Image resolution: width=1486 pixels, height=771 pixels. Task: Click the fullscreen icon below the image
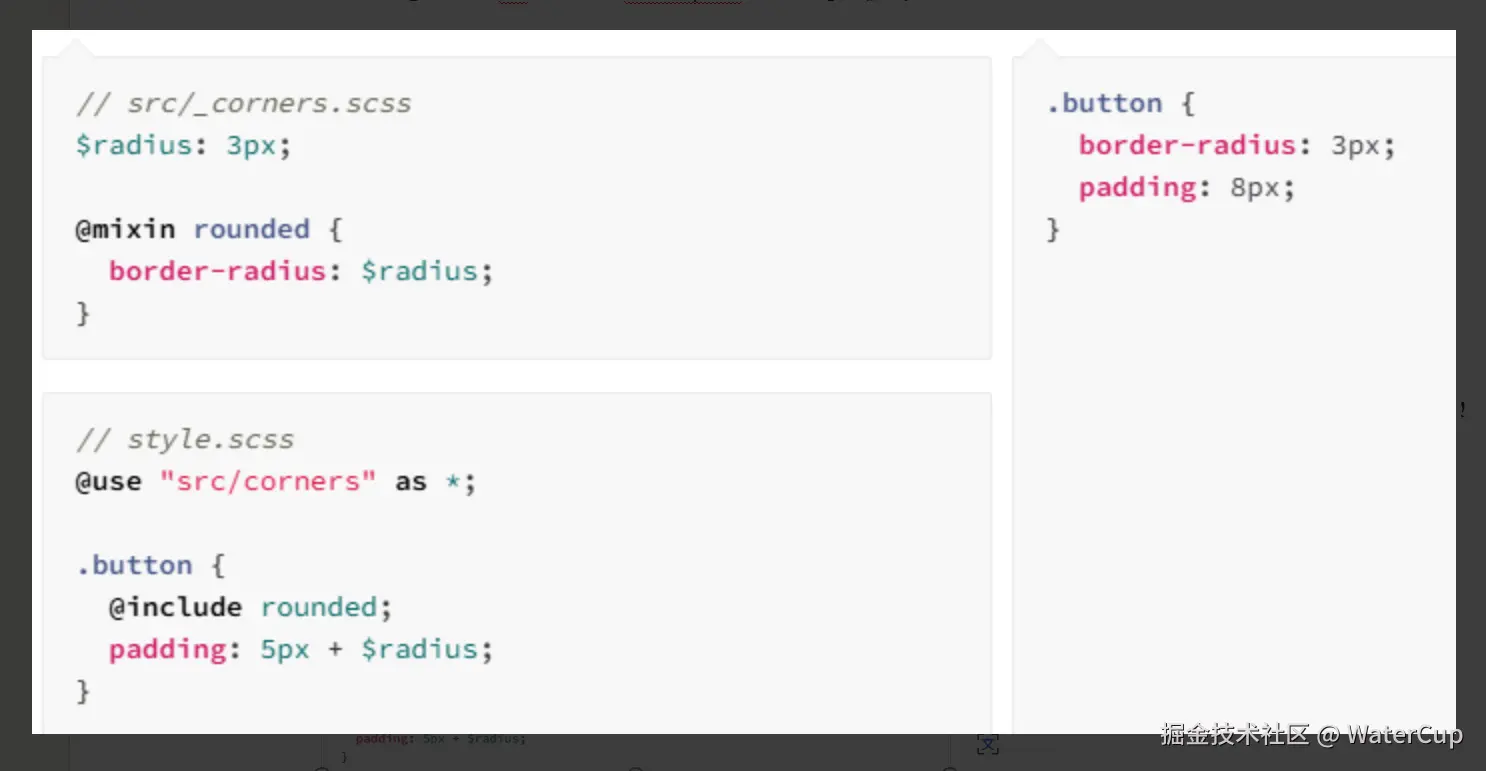(987, 744)
